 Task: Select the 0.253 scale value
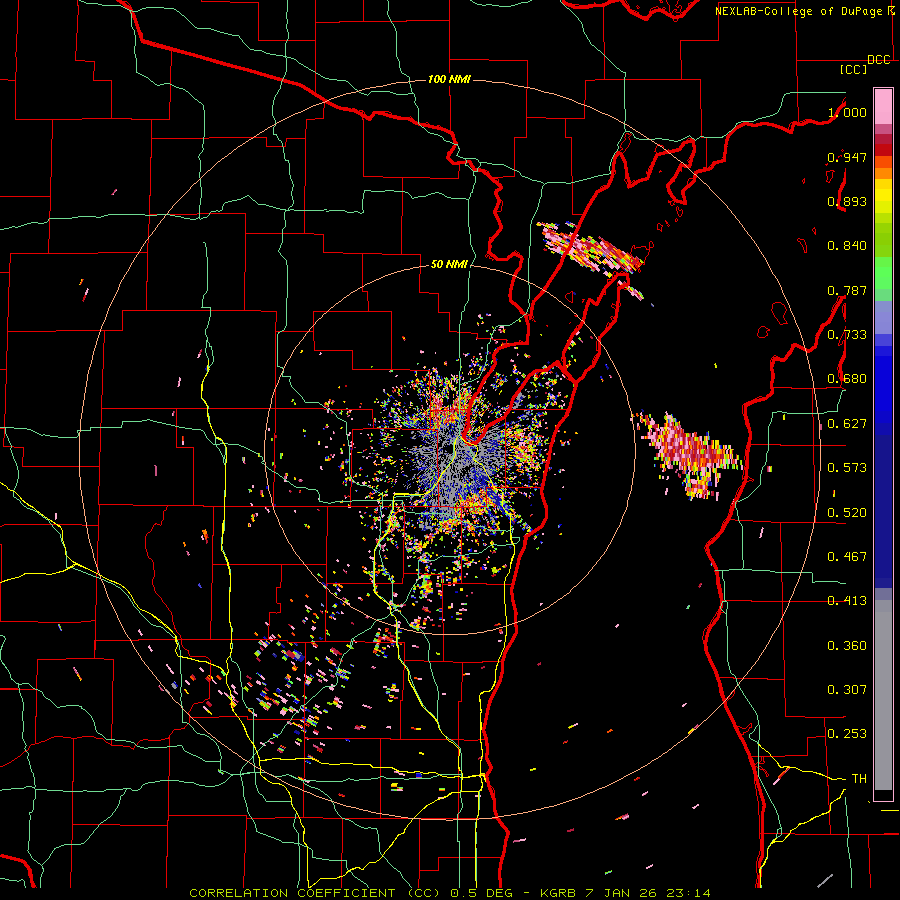[x=847, y=734]
